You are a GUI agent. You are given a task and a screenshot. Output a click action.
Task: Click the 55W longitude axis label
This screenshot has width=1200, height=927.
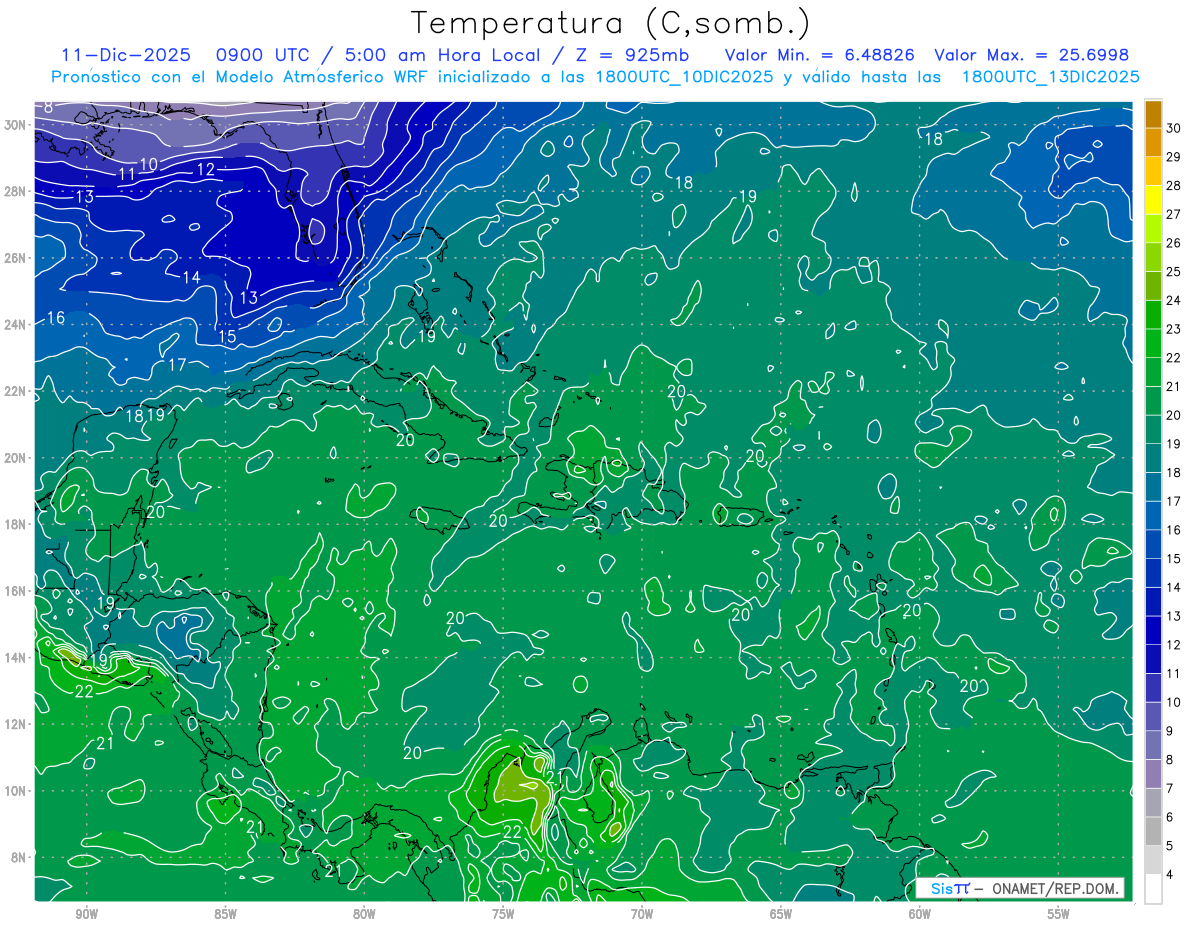1059,914
